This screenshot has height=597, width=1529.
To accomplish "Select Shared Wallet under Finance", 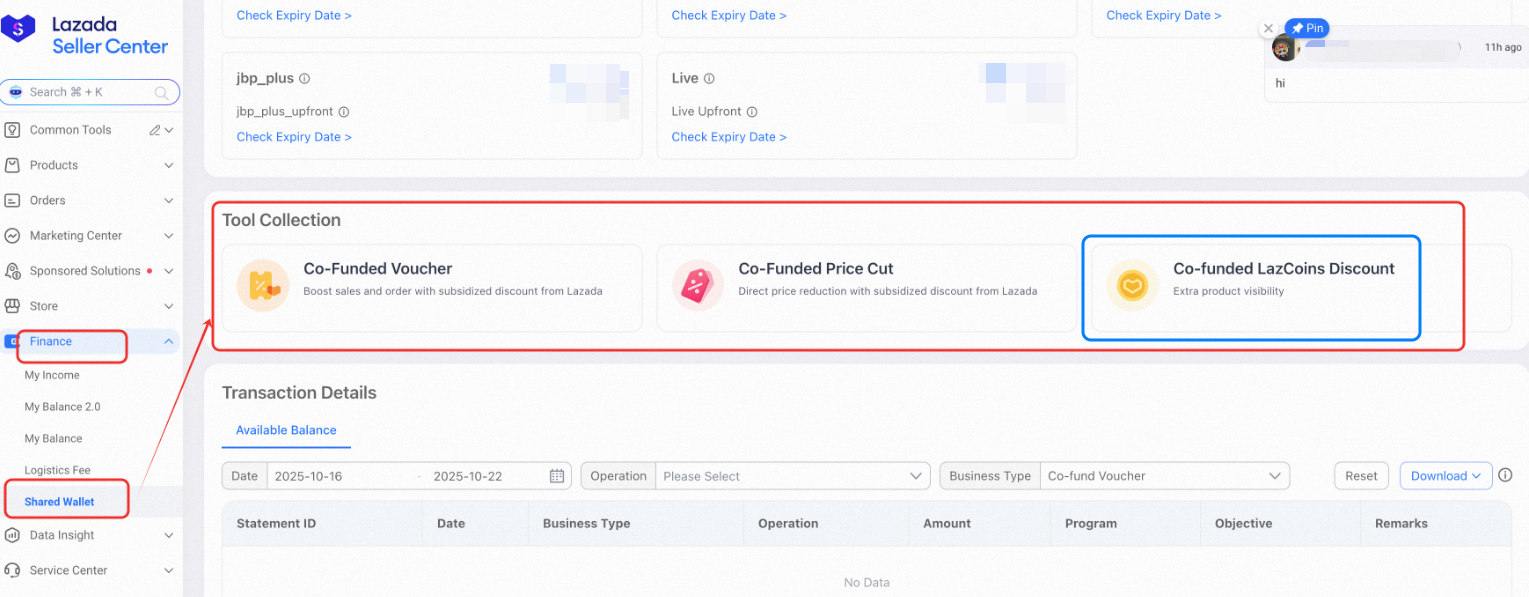I will tap(58, 498).
